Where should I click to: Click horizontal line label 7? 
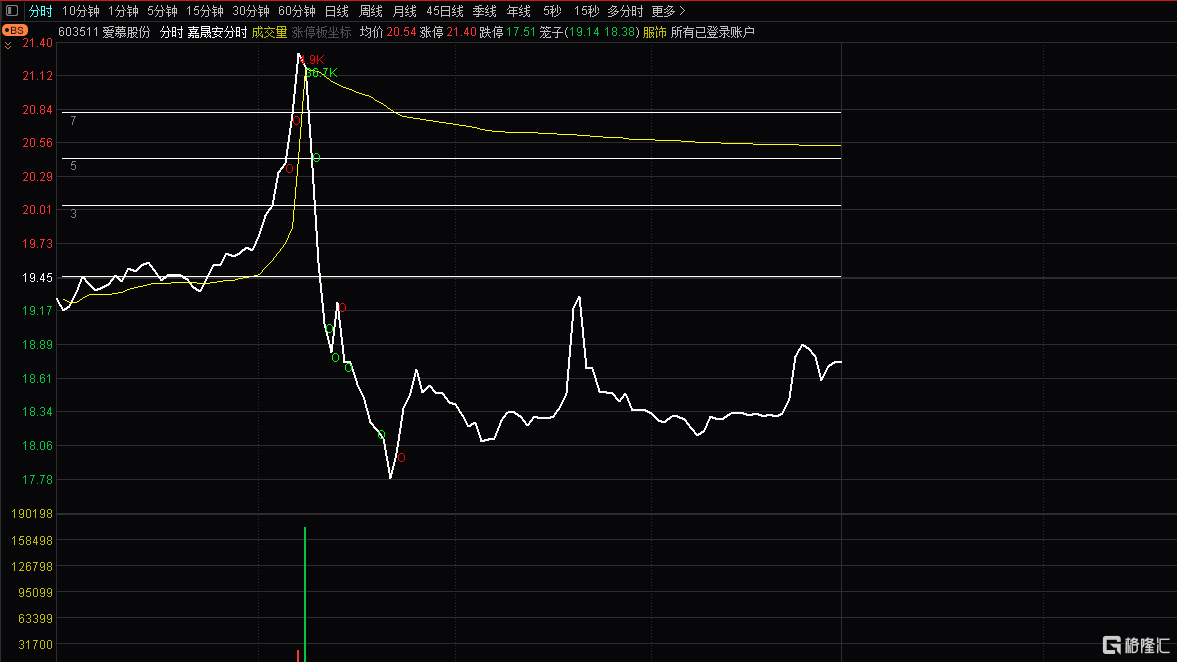(x=73, y=121)
